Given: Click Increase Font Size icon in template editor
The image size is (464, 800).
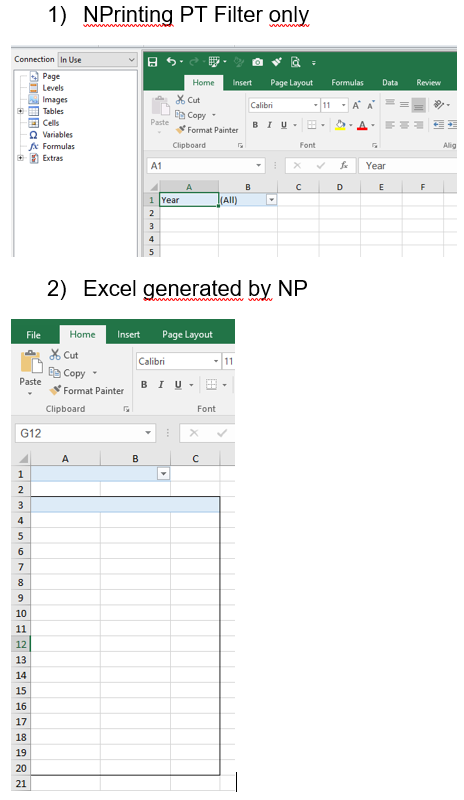Looking at the screenshot, I should pos(356,105).
